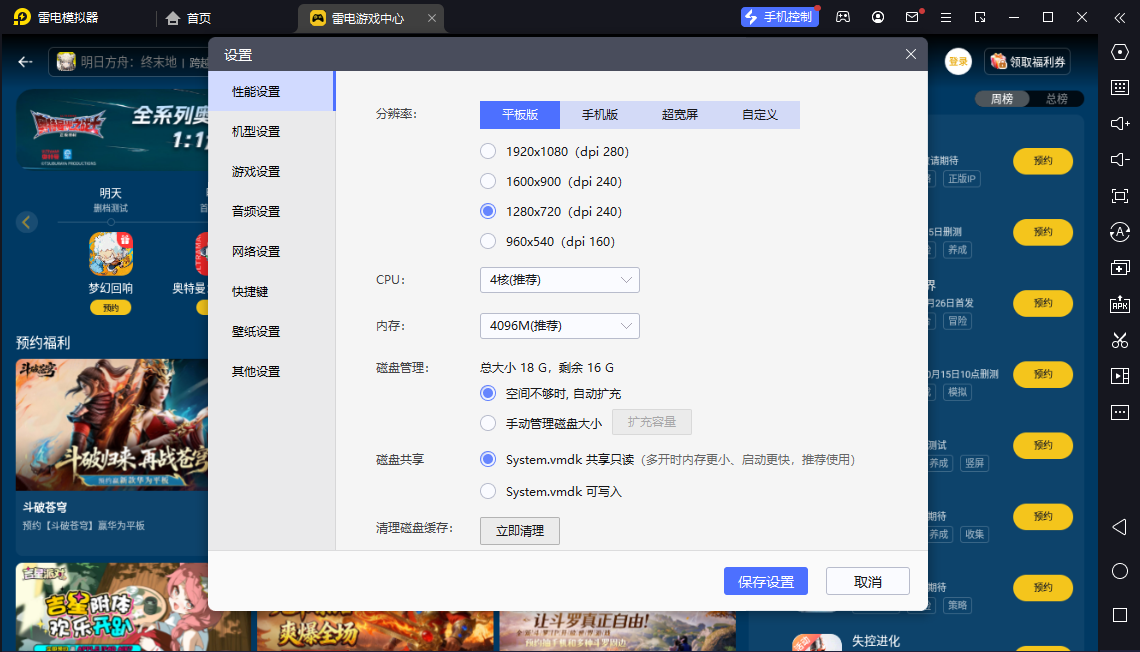Click the volume down icon in sidebar
Viewport: 1140px width, 652px height.
coord(1120,160)
